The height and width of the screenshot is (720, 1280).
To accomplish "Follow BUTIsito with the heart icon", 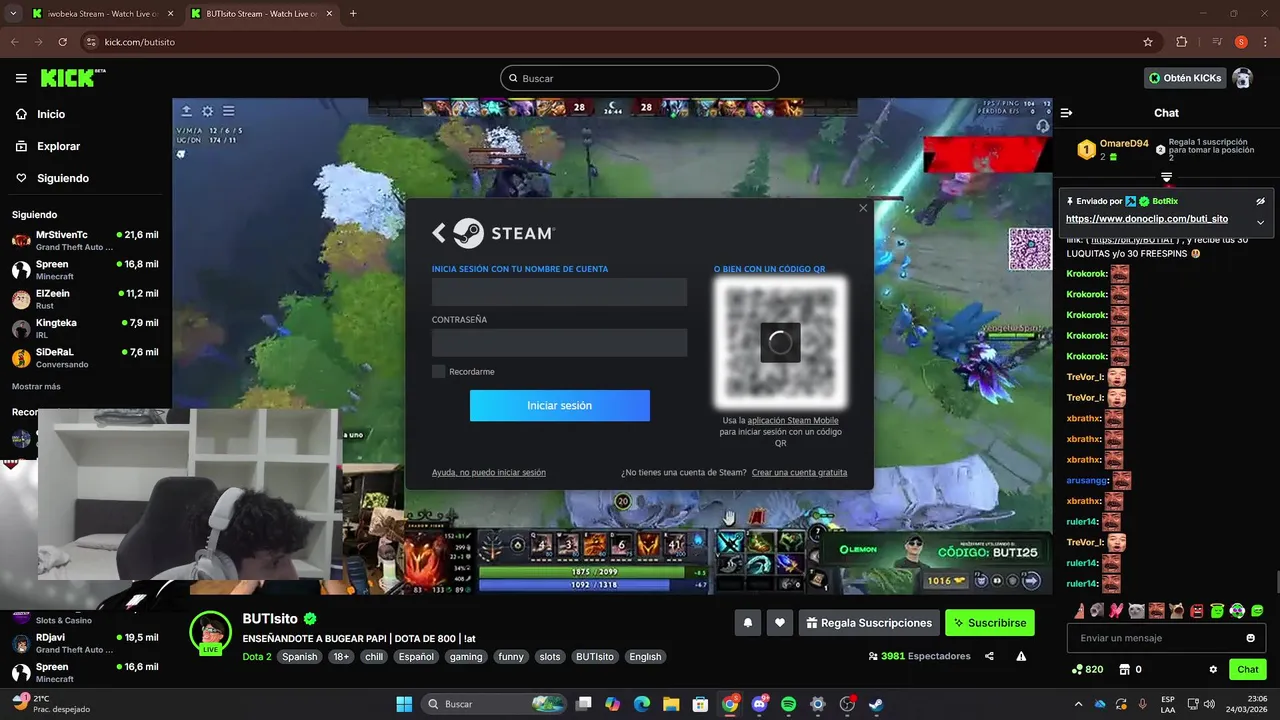I will pos(780,623).
